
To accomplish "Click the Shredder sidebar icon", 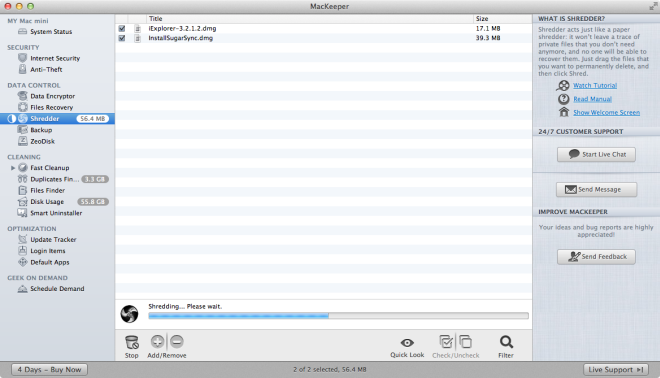I will pyautogui.click(x=23, y=119).
